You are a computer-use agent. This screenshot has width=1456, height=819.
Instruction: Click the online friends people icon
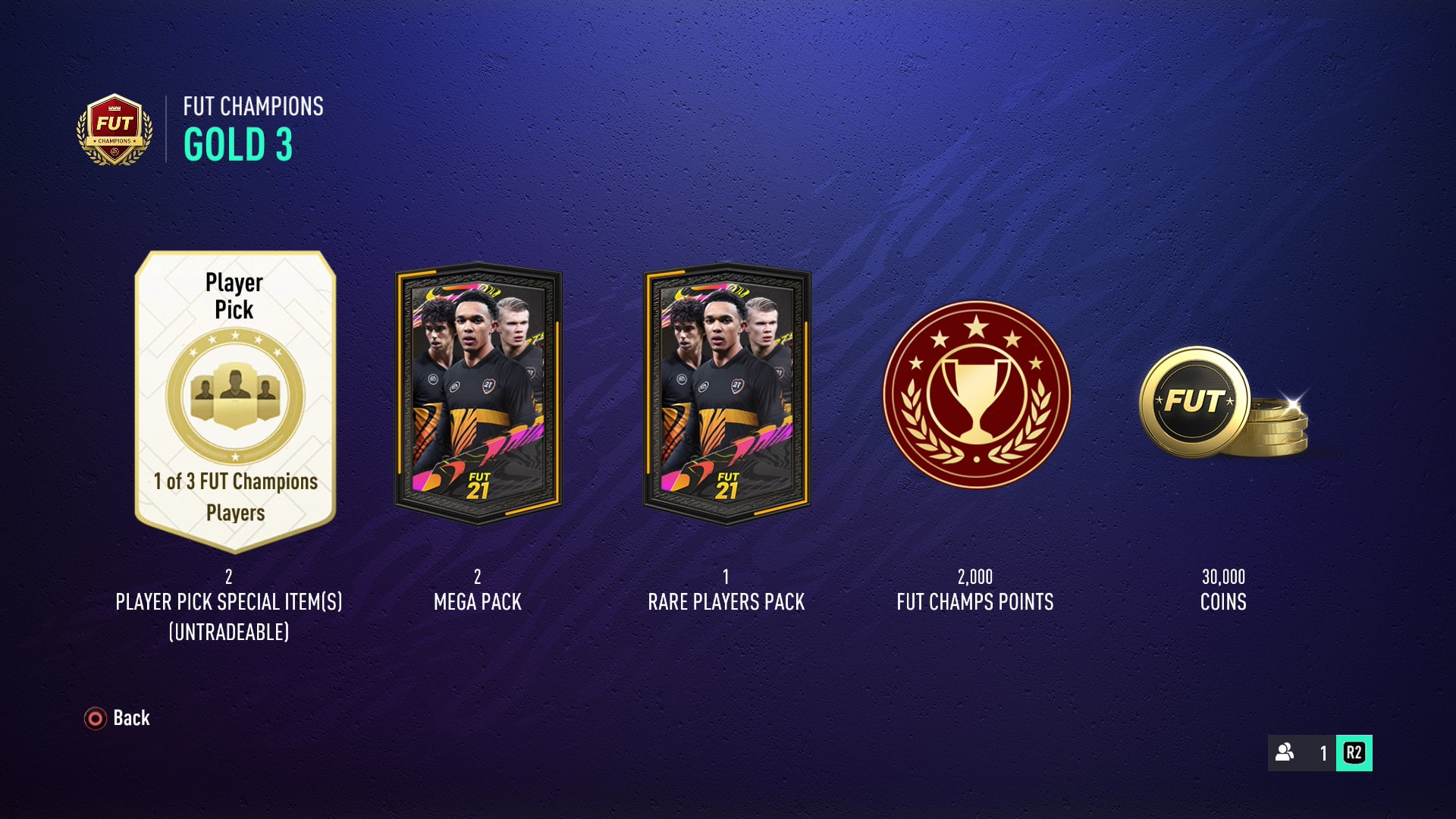click(1285, 752)
